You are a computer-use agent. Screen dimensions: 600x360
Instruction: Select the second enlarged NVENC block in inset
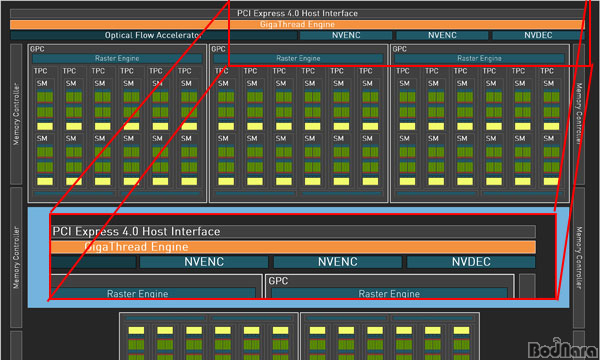click(x=338, y=262)
